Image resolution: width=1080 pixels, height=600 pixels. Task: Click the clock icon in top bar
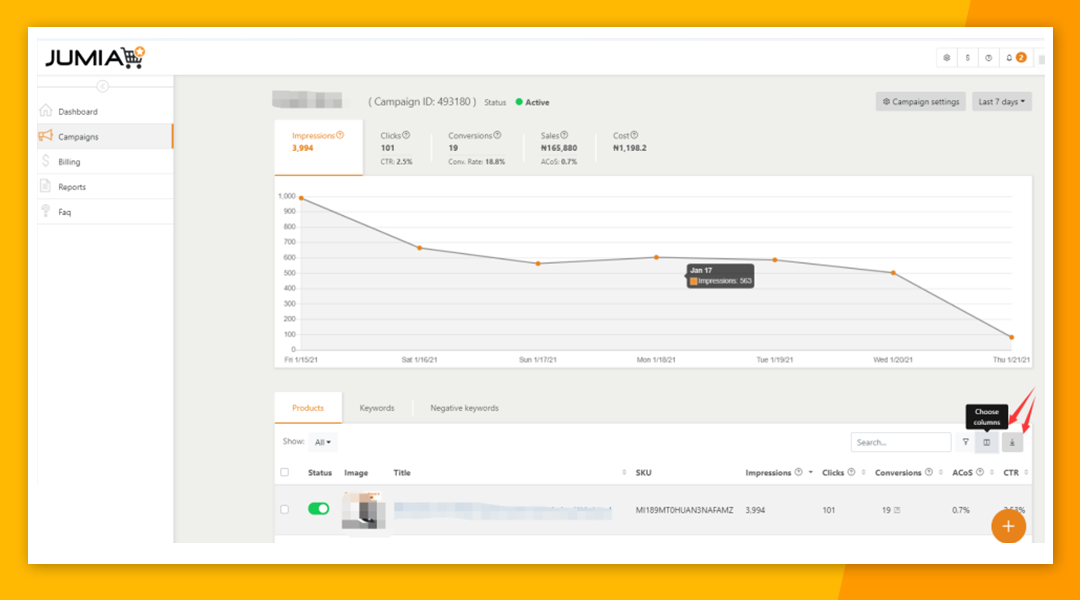coord(989,58)
